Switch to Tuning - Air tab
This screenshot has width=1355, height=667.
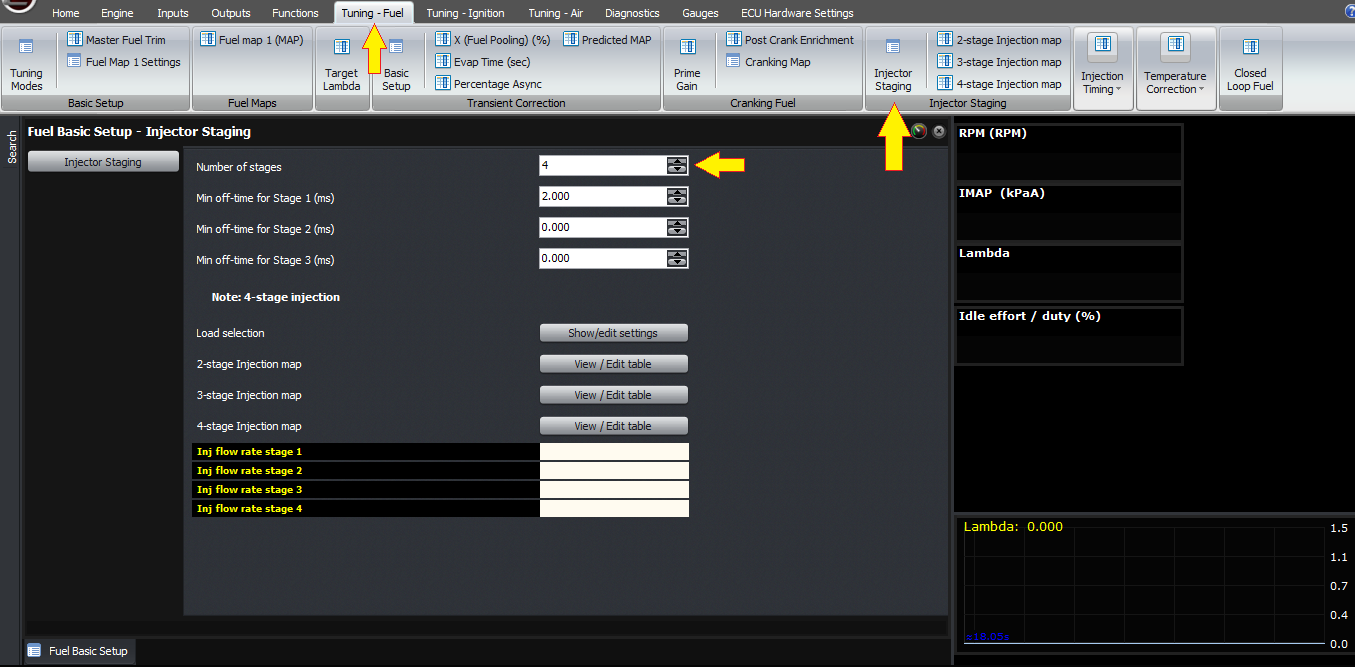click(x=556, y=13)
